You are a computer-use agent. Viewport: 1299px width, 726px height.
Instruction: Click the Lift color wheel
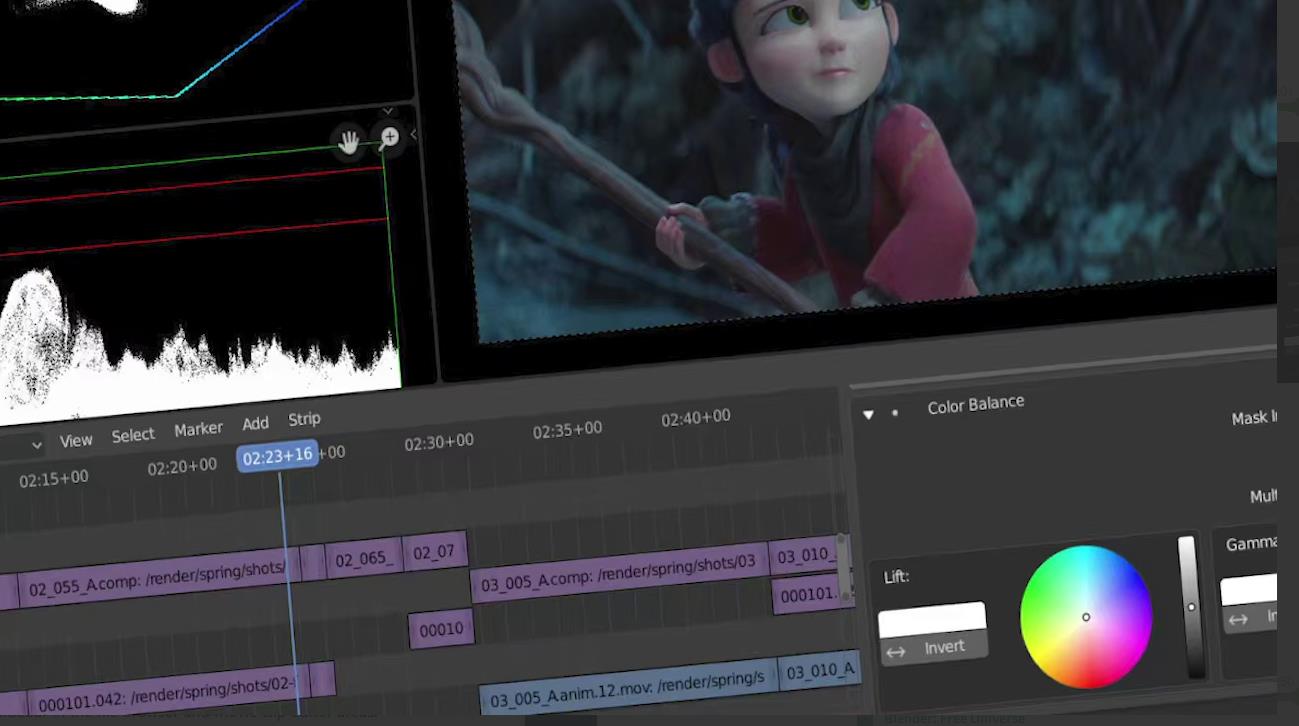click(1086, 617)
